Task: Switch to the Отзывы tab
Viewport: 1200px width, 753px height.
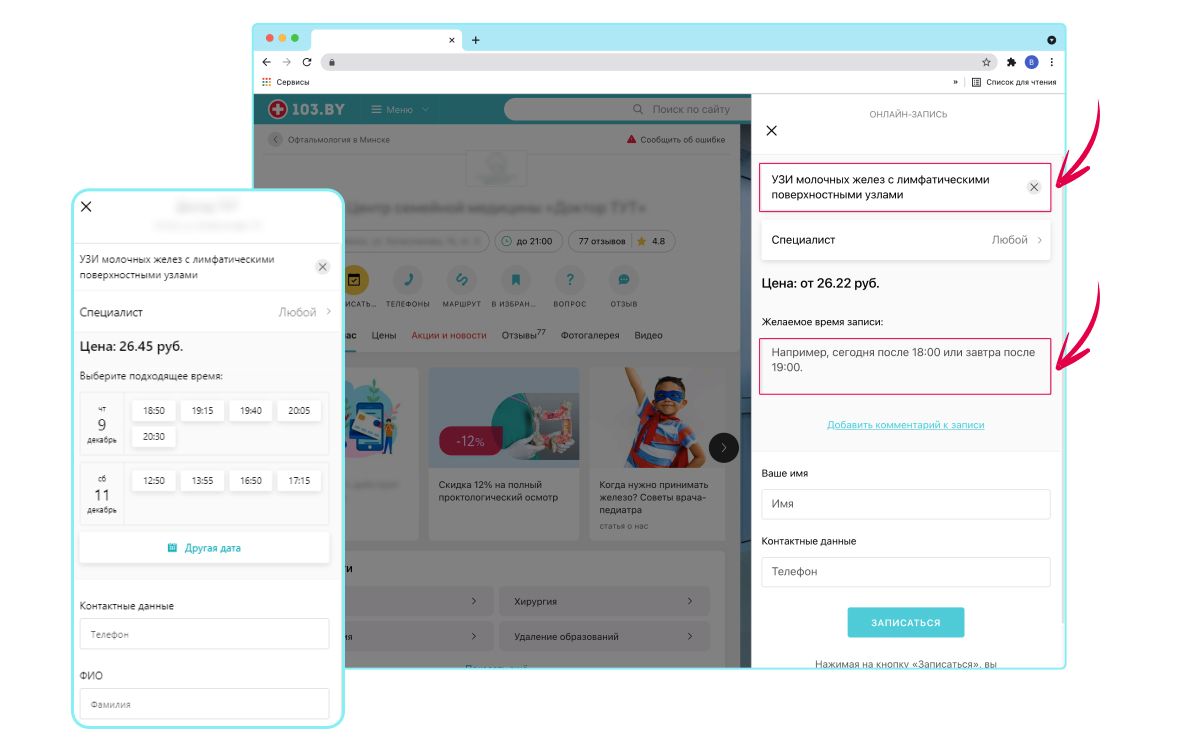Action: point(524,335)
